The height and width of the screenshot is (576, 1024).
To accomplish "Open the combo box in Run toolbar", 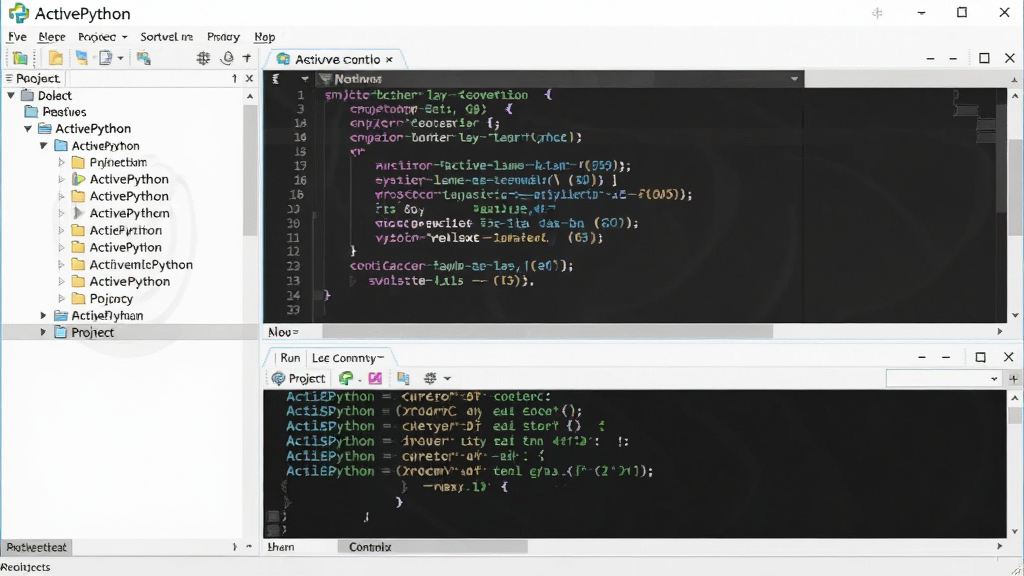I will pyautogui.click(x=944, y=379).
